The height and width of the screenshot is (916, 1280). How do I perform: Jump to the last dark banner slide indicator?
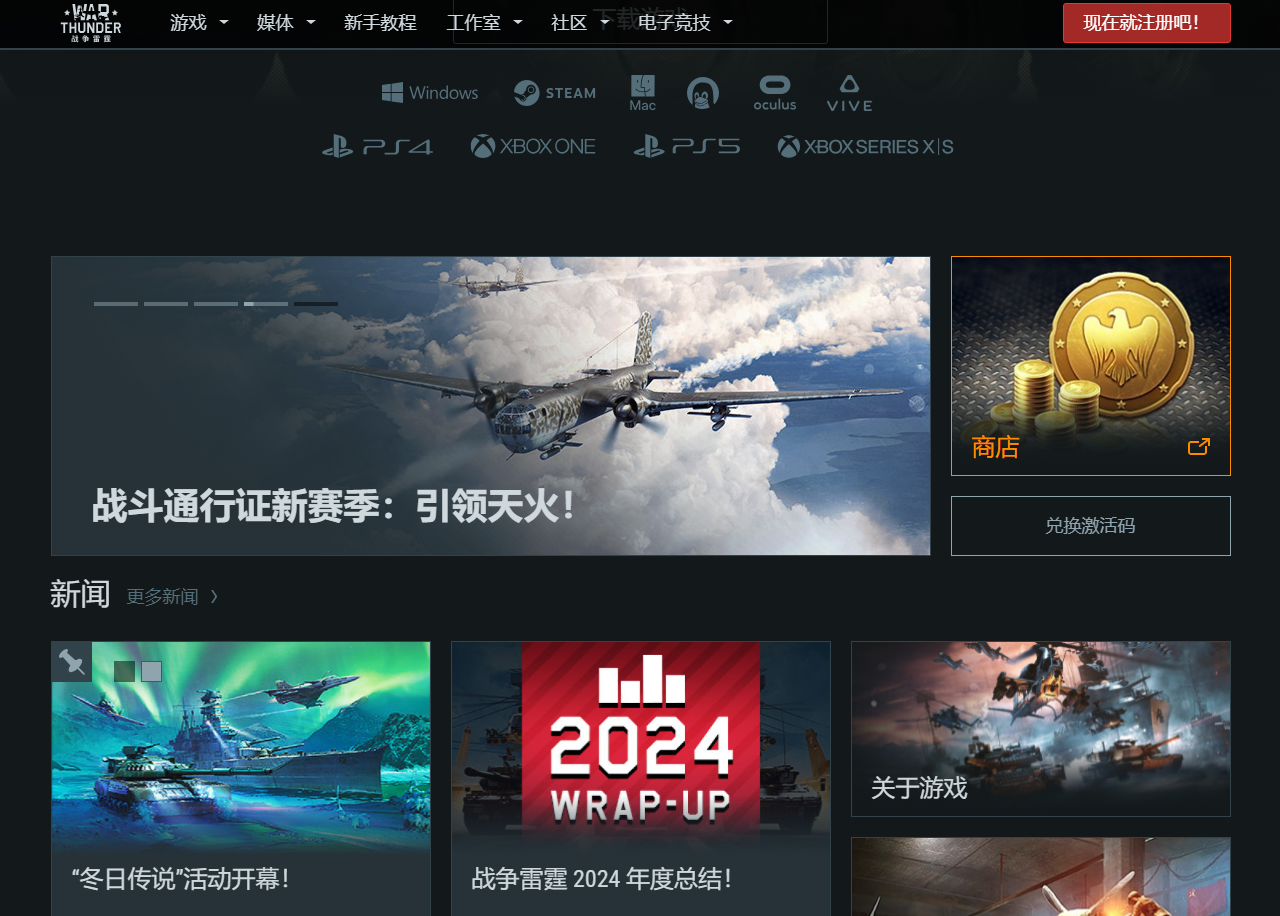click(316, 303)
